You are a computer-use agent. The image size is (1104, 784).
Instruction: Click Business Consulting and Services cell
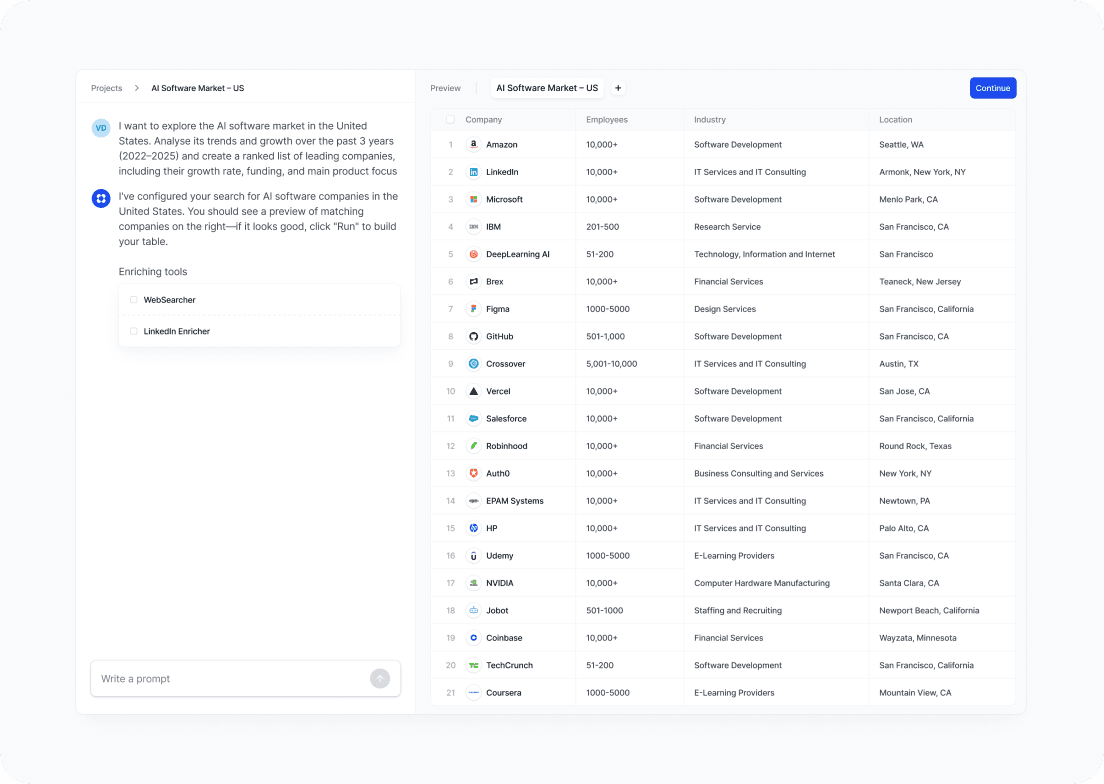click(759, 474)
